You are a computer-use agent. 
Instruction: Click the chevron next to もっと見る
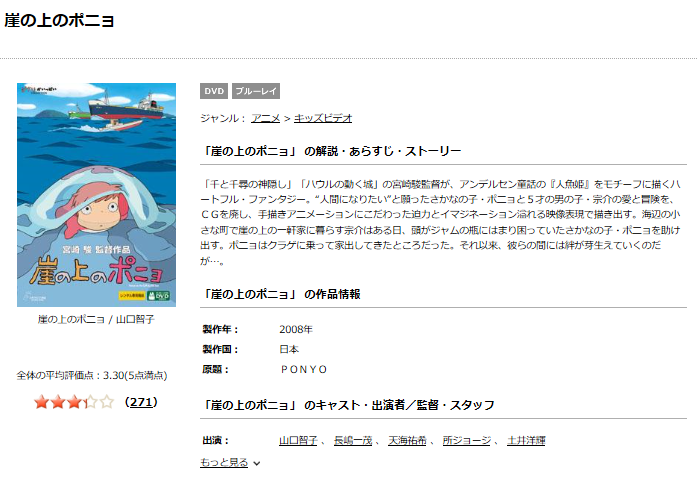pos(256,463)
